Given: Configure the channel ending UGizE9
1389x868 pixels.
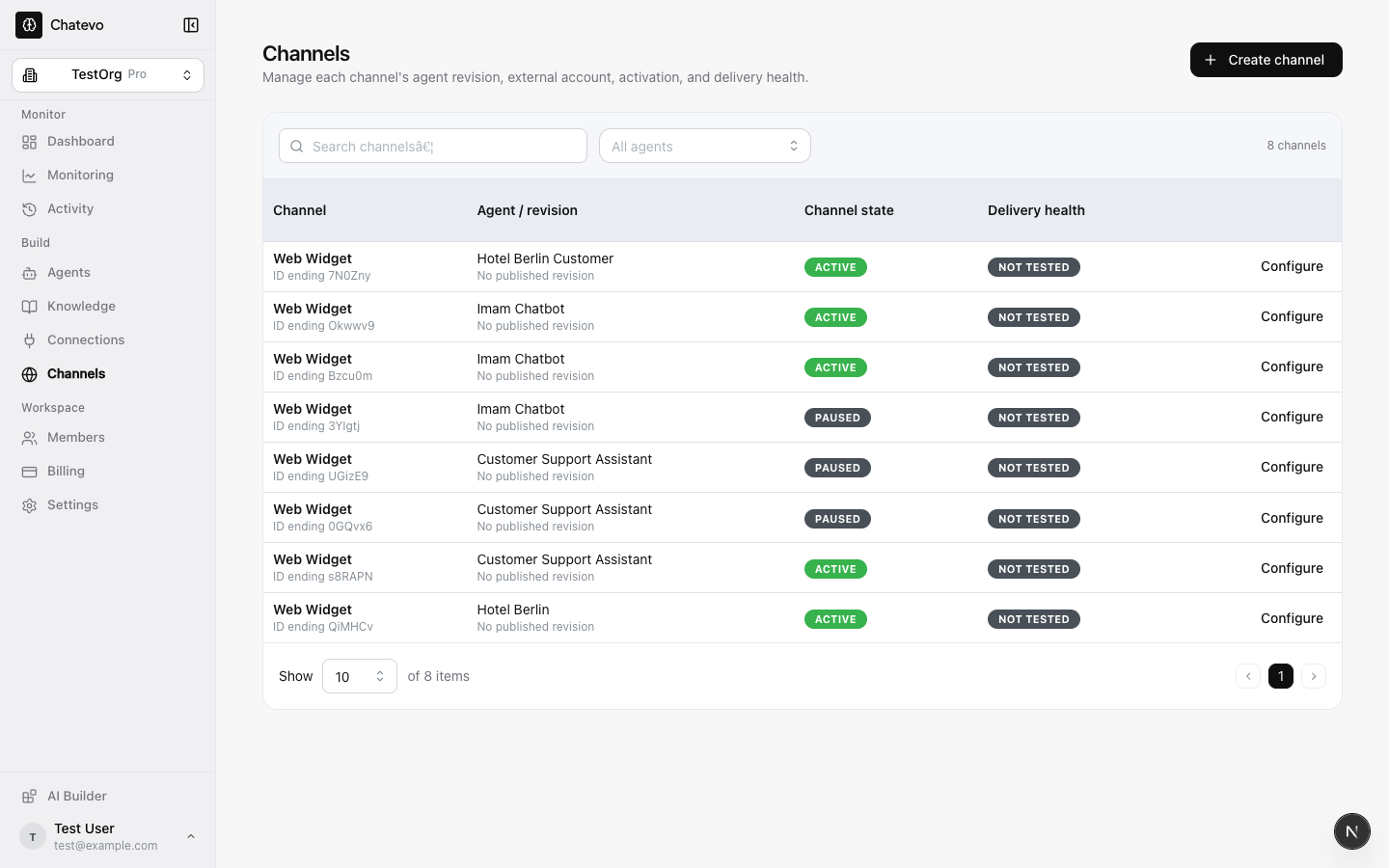Looking at the screenshot, I should (1292, 468).
